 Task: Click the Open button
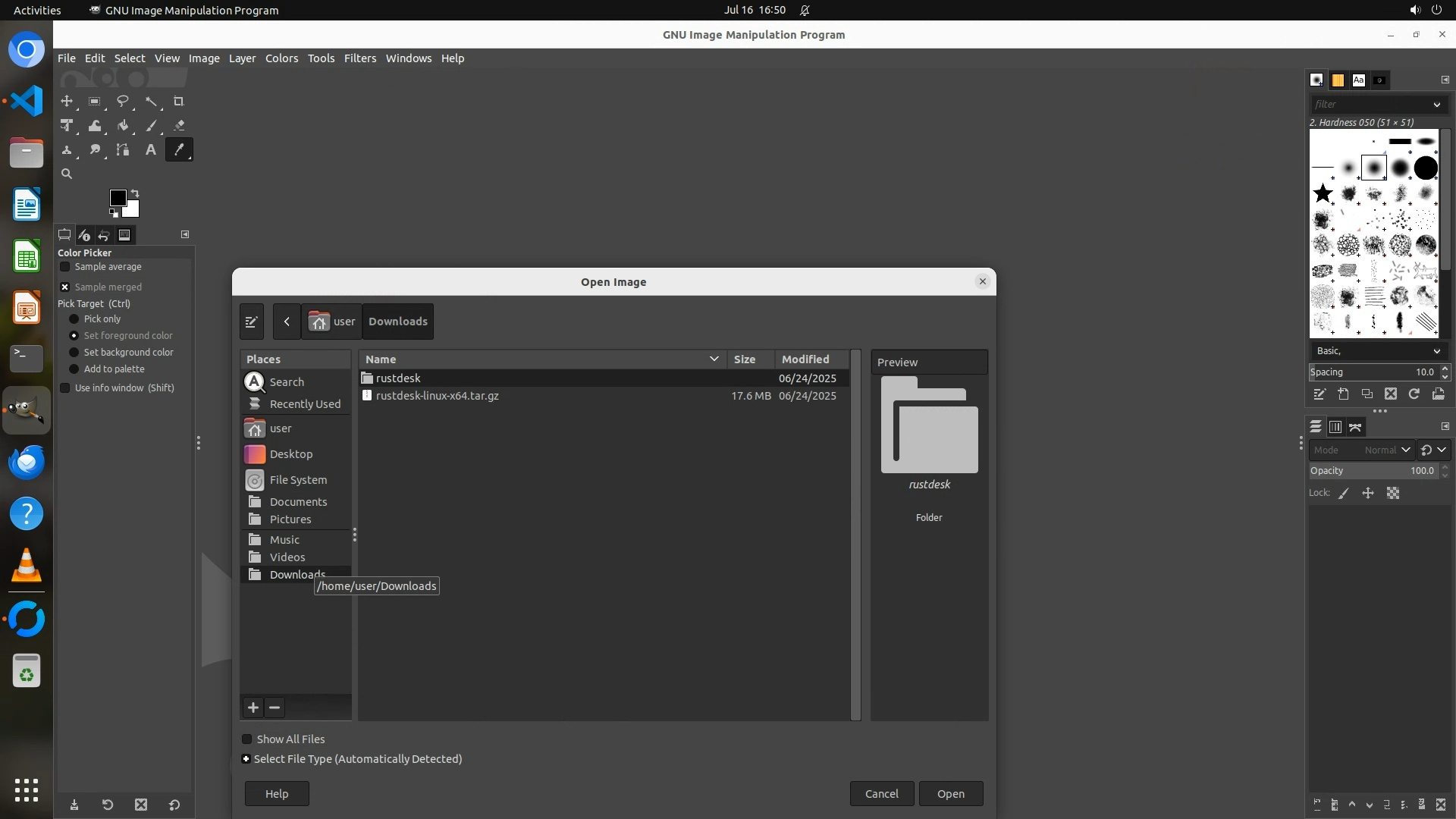pos(950,794)
